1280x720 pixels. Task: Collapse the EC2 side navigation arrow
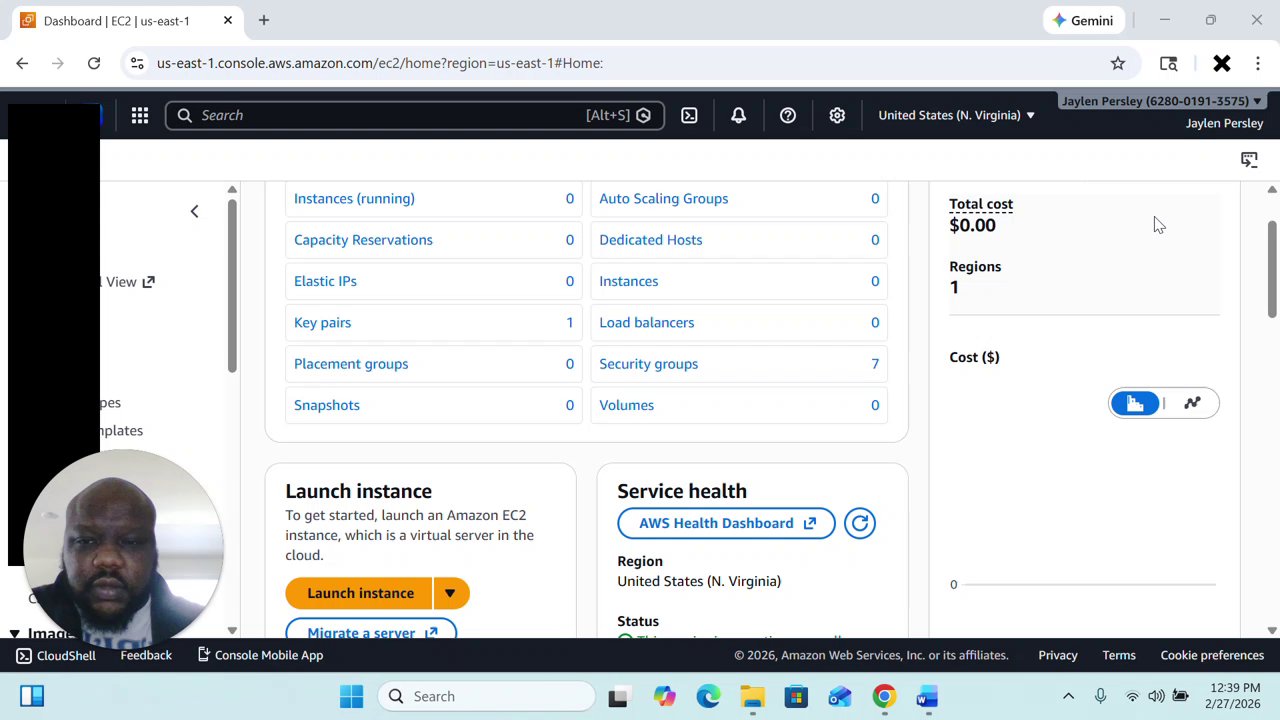pyautogui.click(x=195, y=211)
